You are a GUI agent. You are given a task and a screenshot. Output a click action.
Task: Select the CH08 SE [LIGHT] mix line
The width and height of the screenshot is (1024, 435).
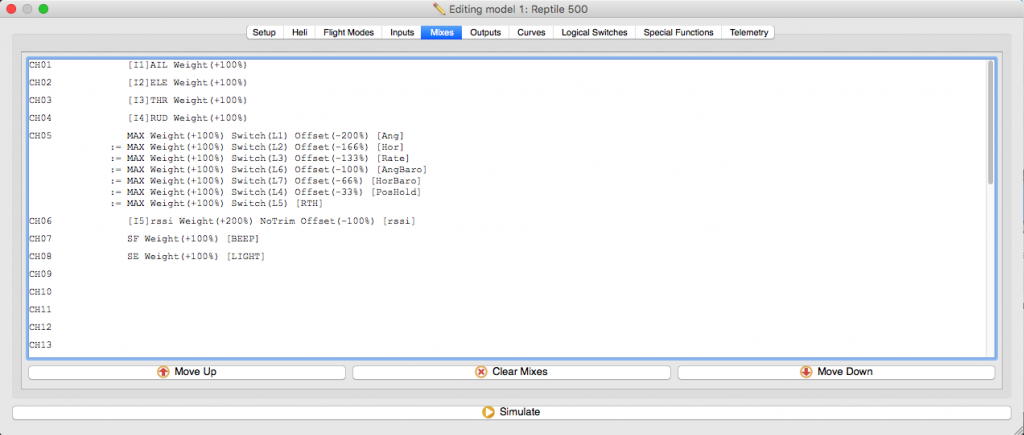191,257
